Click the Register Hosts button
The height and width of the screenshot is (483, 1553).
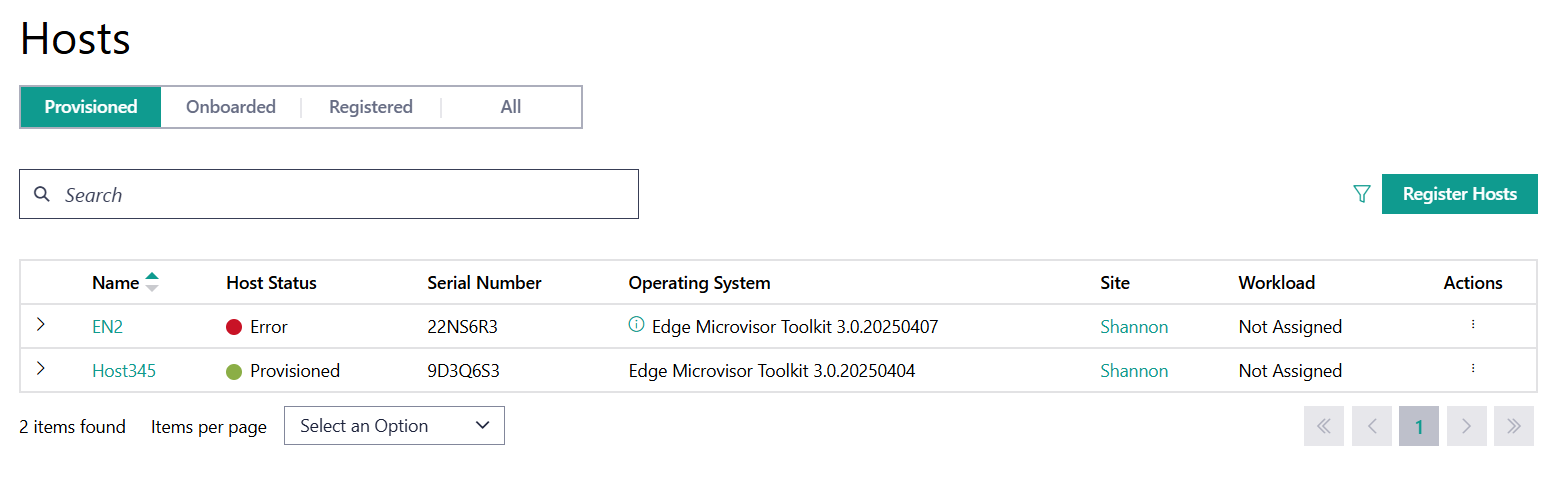pos(1459,194)
